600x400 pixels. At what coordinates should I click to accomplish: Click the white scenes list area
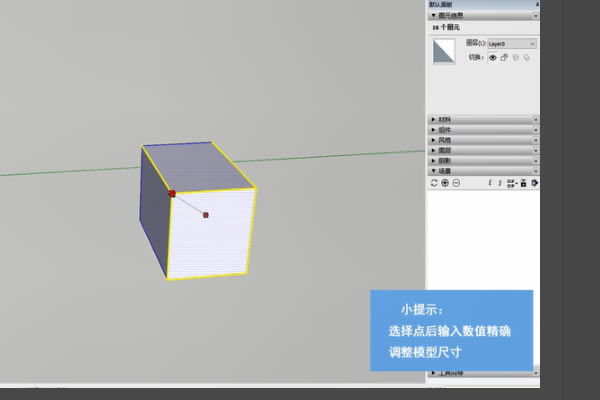[483, 240]
